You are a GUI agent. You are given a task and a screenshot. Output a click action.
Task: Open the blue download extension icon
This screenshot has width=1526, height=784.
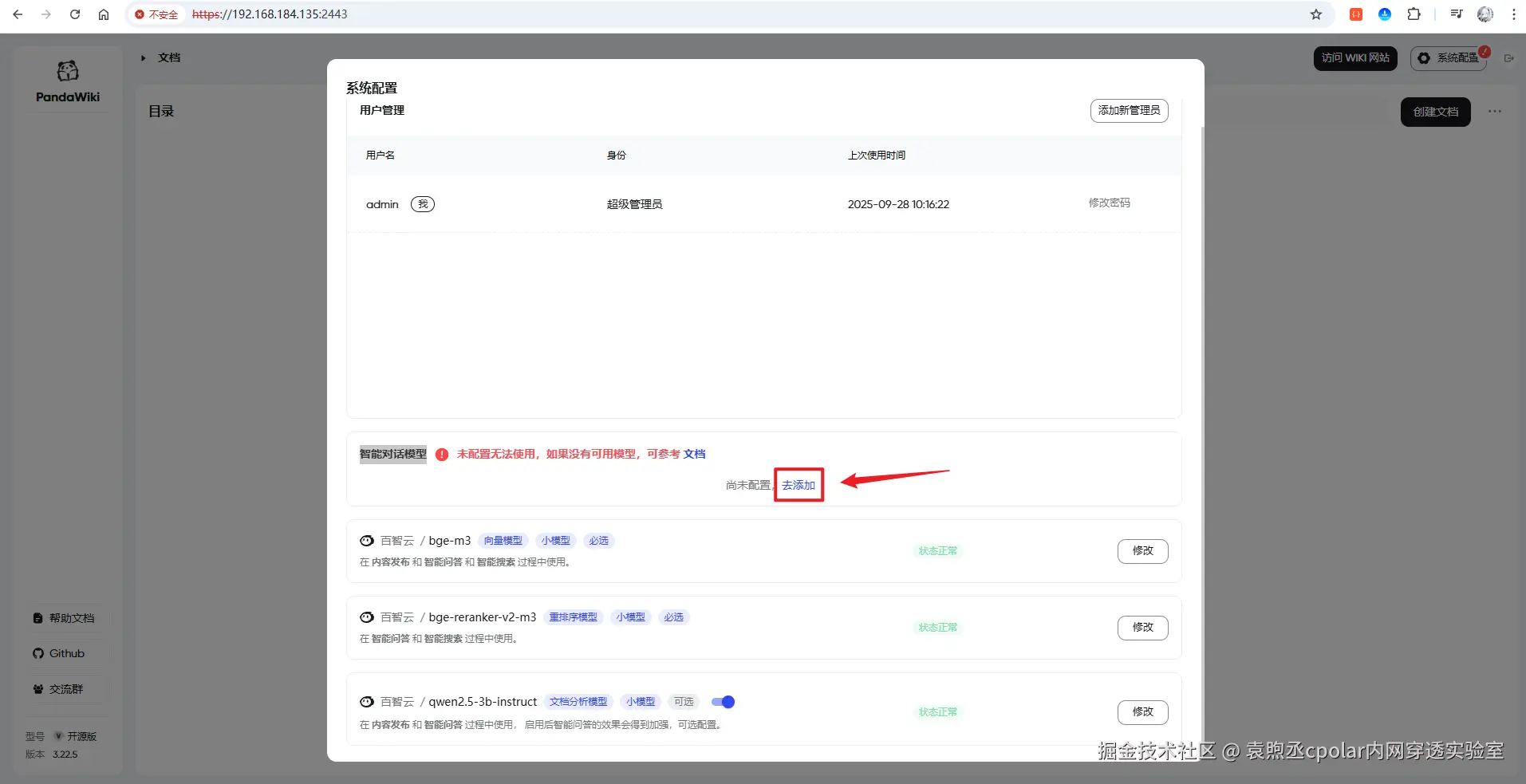coord(1385,14)
